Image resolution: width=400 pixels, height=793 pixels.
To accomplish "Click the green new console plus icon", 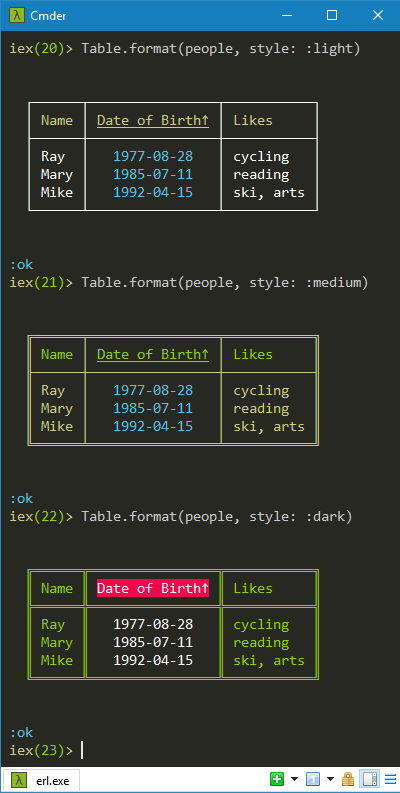I will click(277, 779).
